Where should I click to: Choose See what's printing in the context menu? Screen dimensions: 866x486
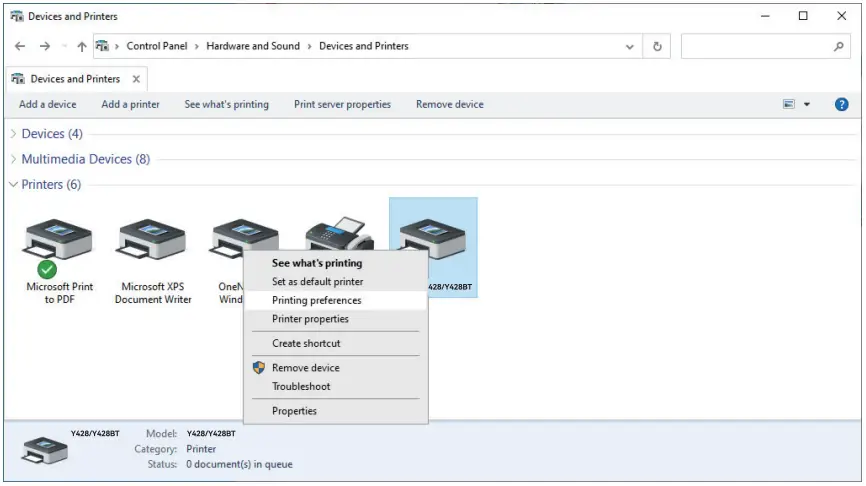point(317,263)
